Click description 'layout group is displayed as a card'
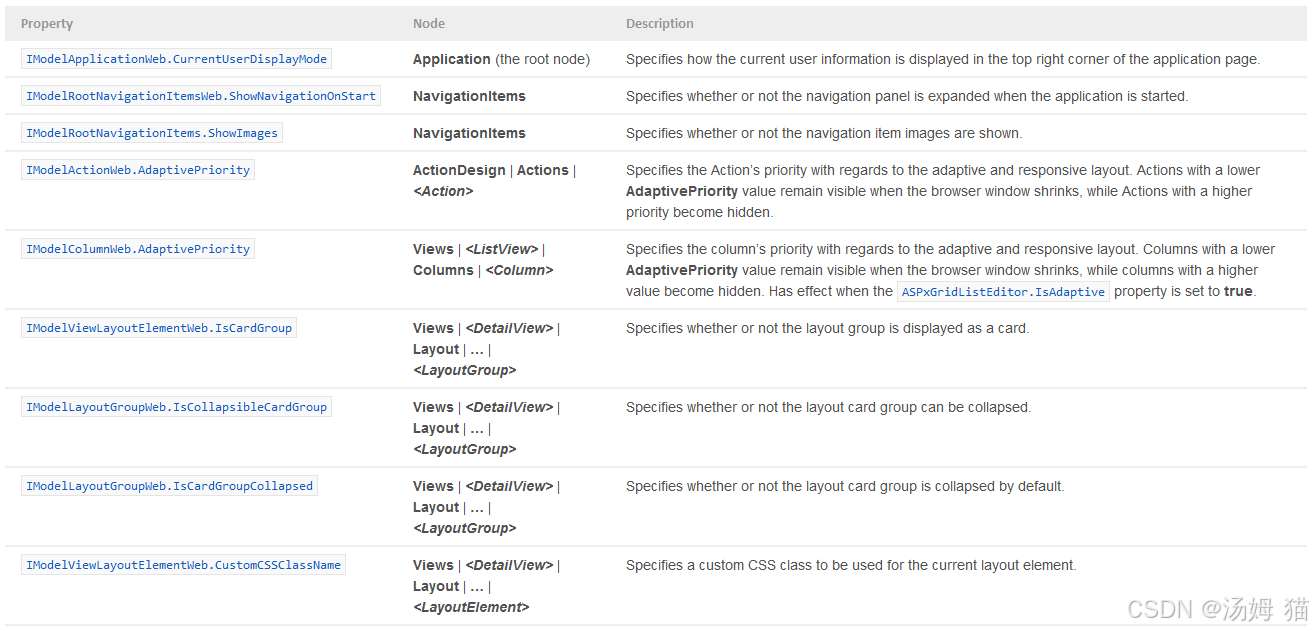The width and height of the screenshot is (1313, 631). tap(827, 328)
